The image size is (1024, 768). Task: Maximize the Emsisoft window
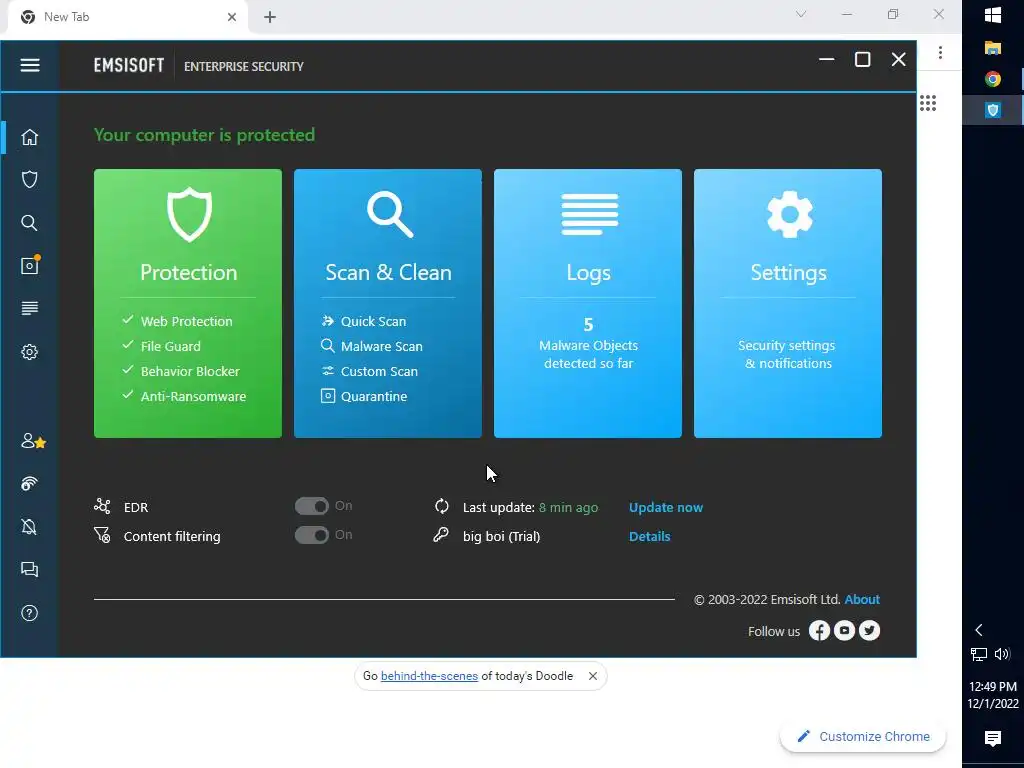862,59
